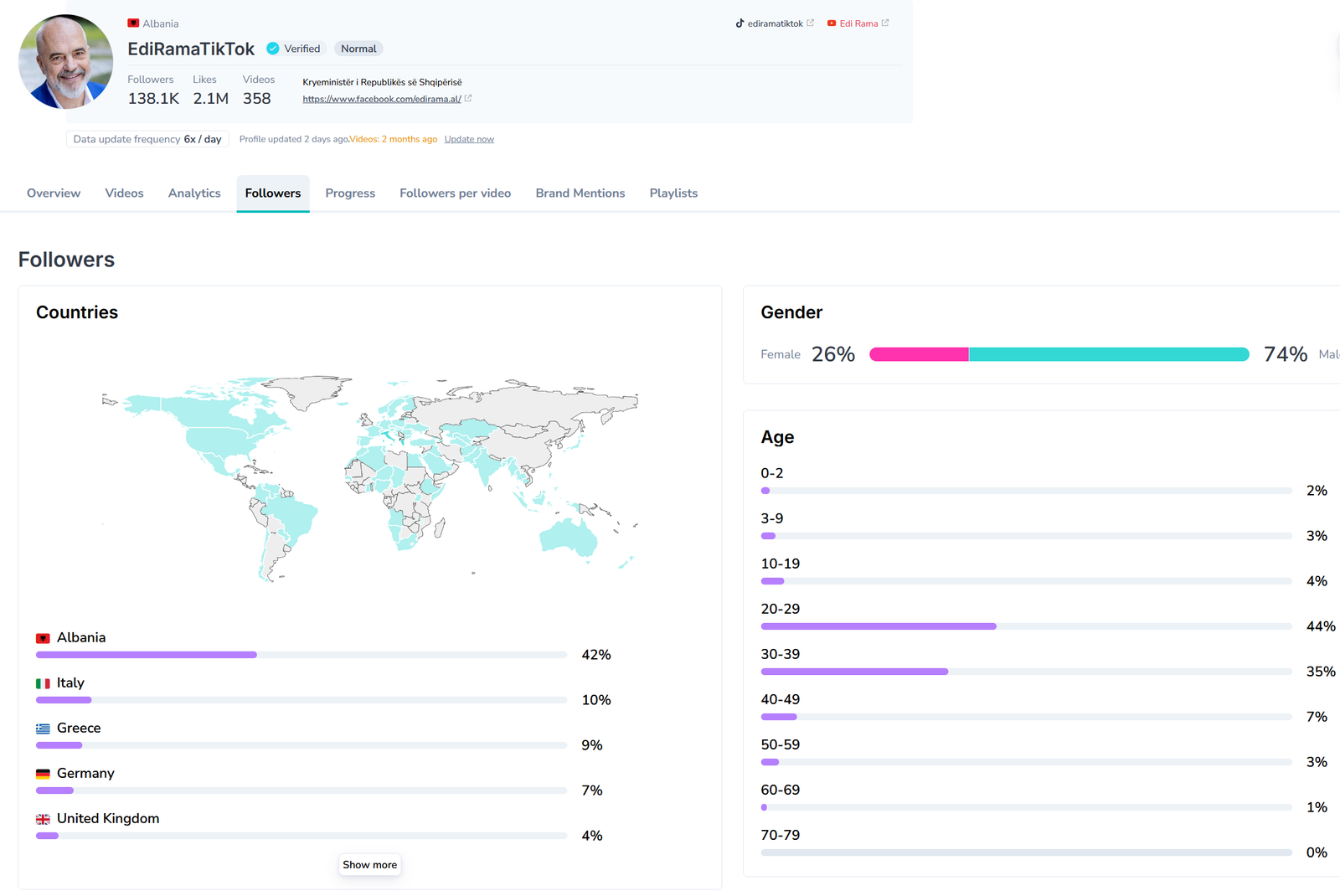This screenshot has height=896, width=1340.
Task: Click the United Kingdom flag icon
Action: point(43,819)
